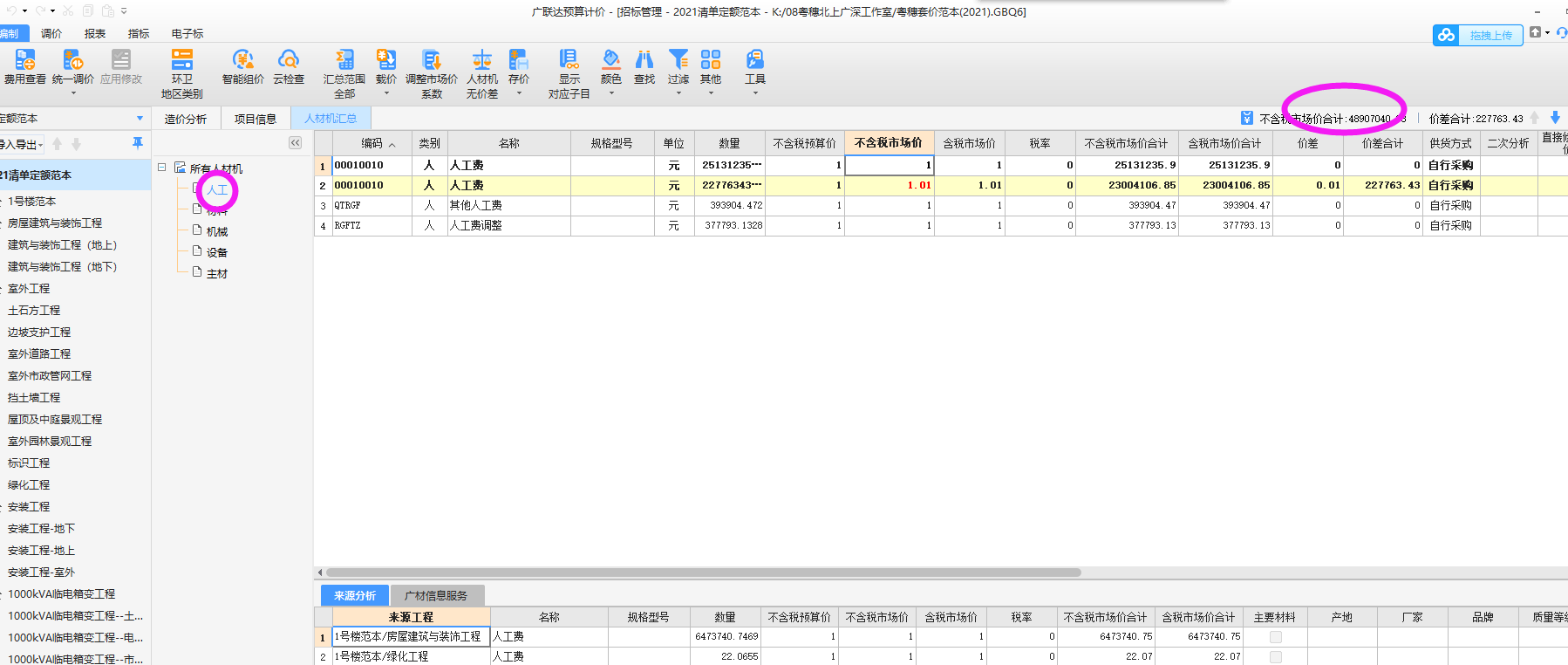Select 主材 in the 人材机 tree
Screen dimensions: 1568x665
click(x=217, y=273)
